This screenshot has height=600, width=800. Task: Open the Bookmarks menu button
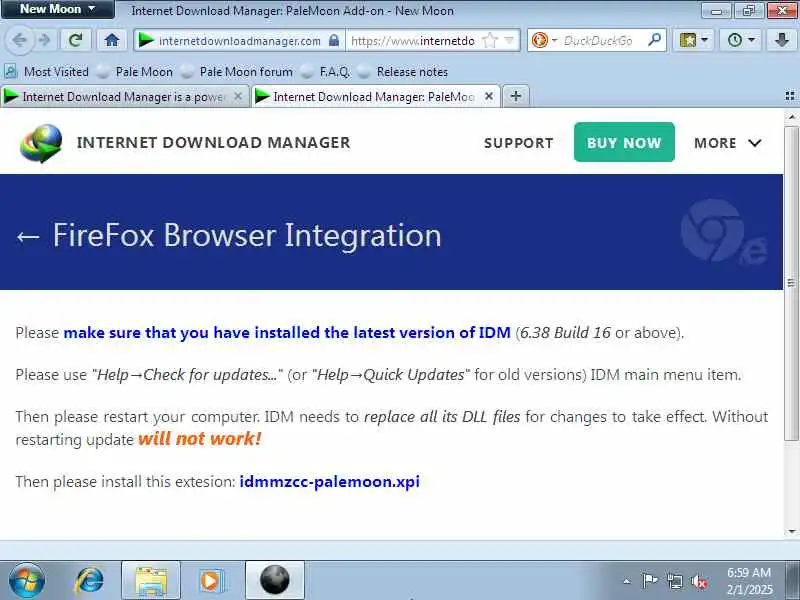[693, 40]
